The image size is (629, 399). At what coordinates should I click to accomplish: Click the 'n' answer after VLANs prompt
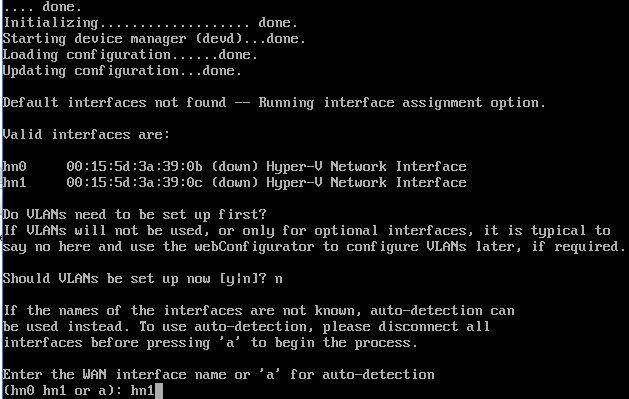tap(278, 279)
